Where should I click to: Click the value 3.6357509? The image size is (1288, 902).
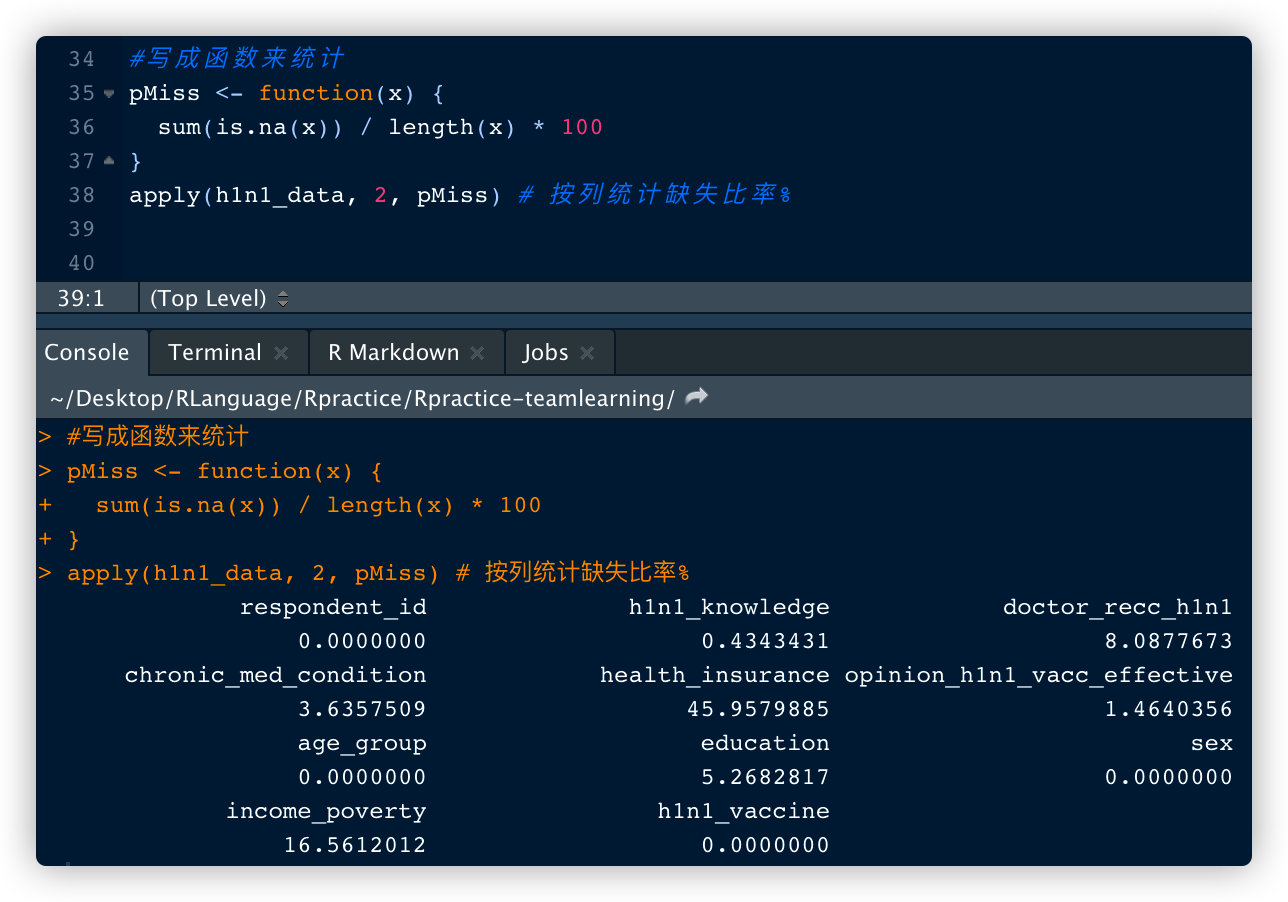pos(362,709)
